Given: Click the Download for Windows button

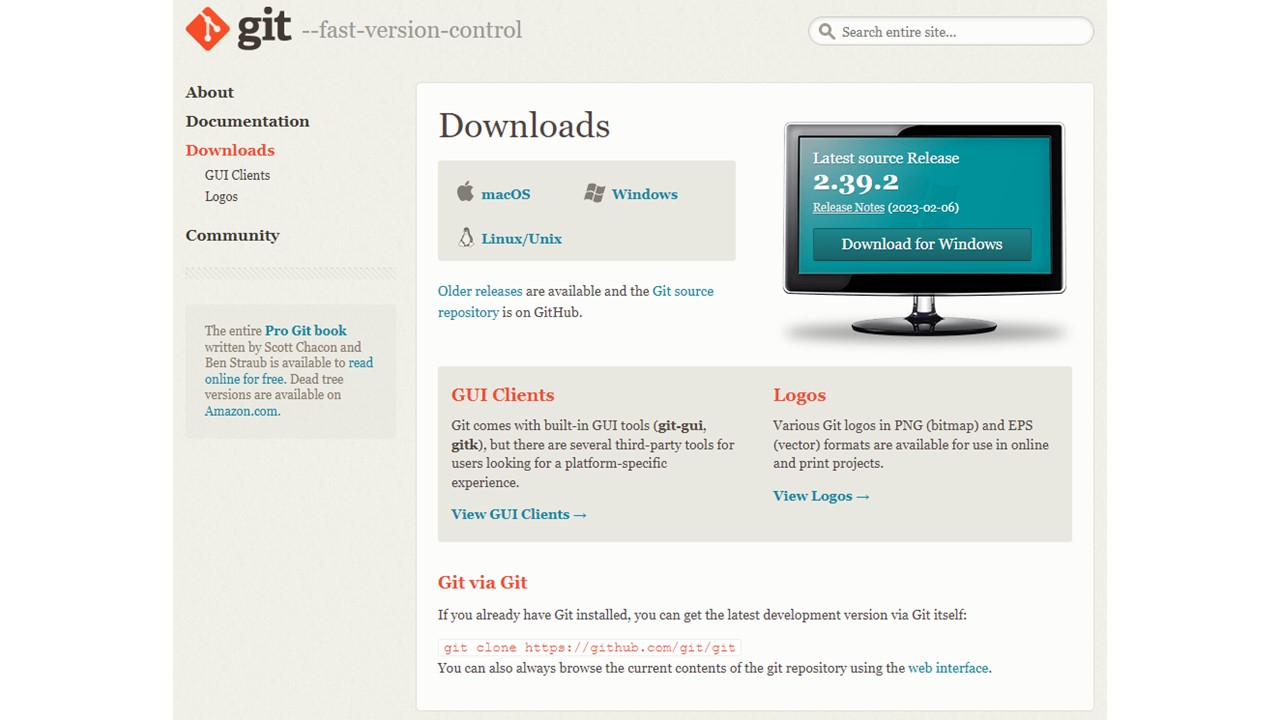Looking at the screenshot, I should 922,244.
